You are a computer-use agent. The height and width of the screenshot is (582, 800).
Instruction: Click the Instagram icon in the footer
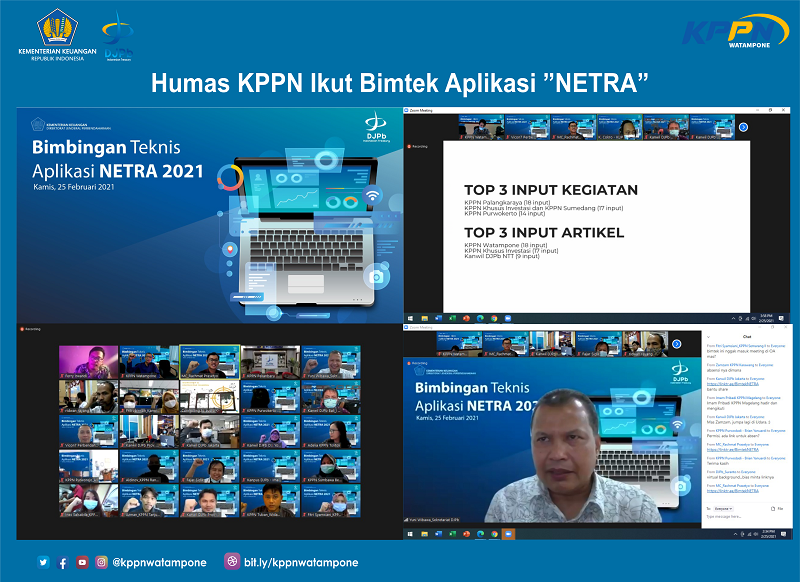pos(102,562)
